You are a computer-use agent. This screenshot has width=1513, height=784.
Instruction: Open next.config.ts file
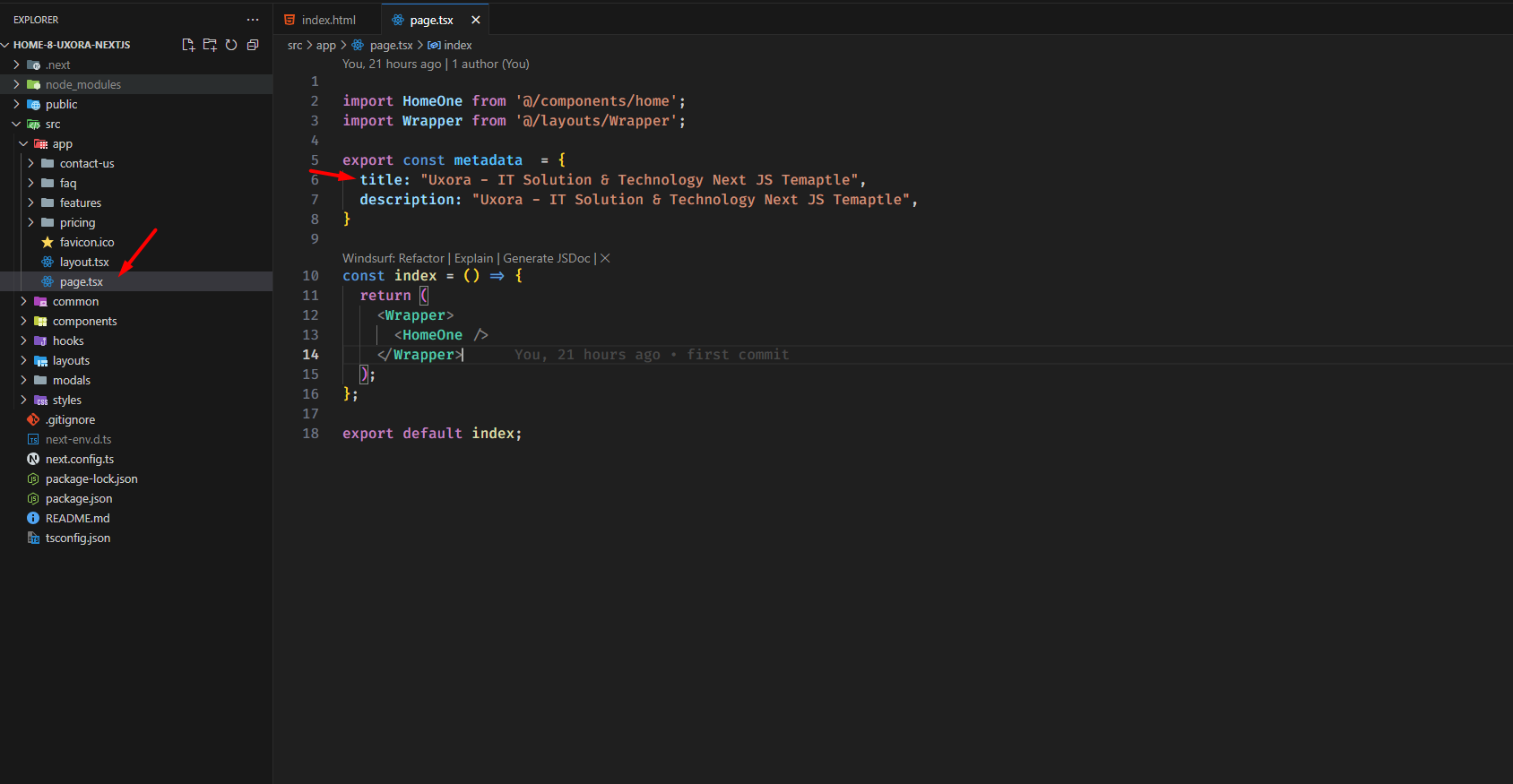coord(80,459)
